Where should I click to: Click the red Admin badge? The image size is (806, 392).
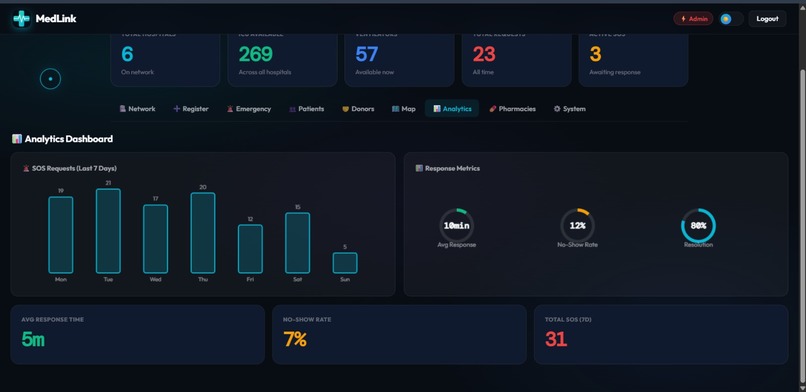tap(693, 19)
